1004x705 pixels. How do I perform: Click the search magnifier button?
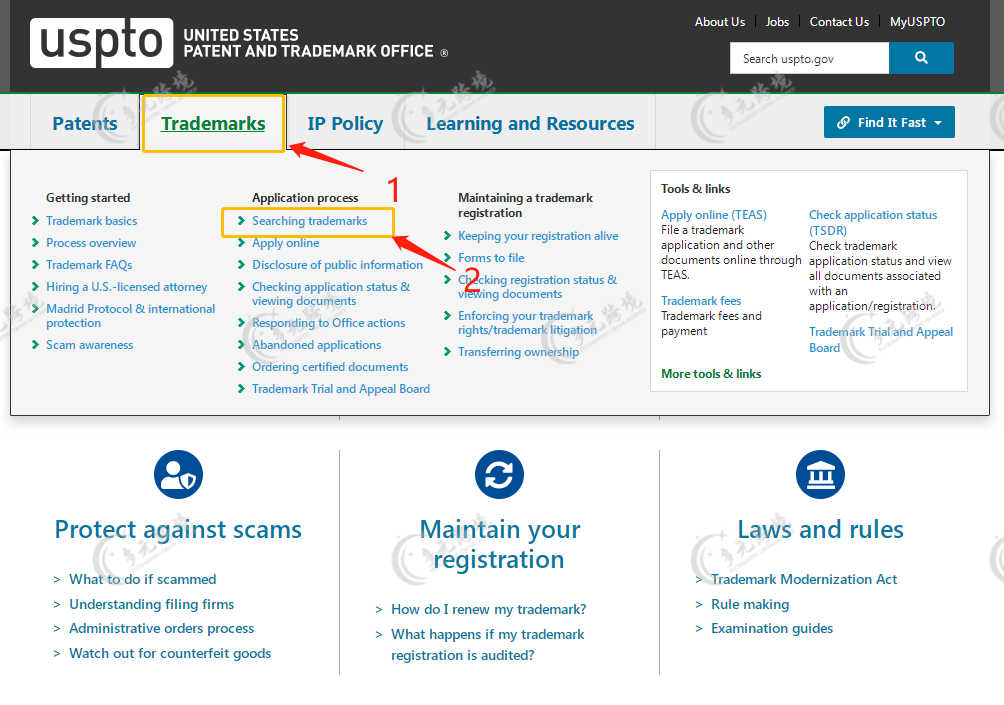[x=921, y=58]
